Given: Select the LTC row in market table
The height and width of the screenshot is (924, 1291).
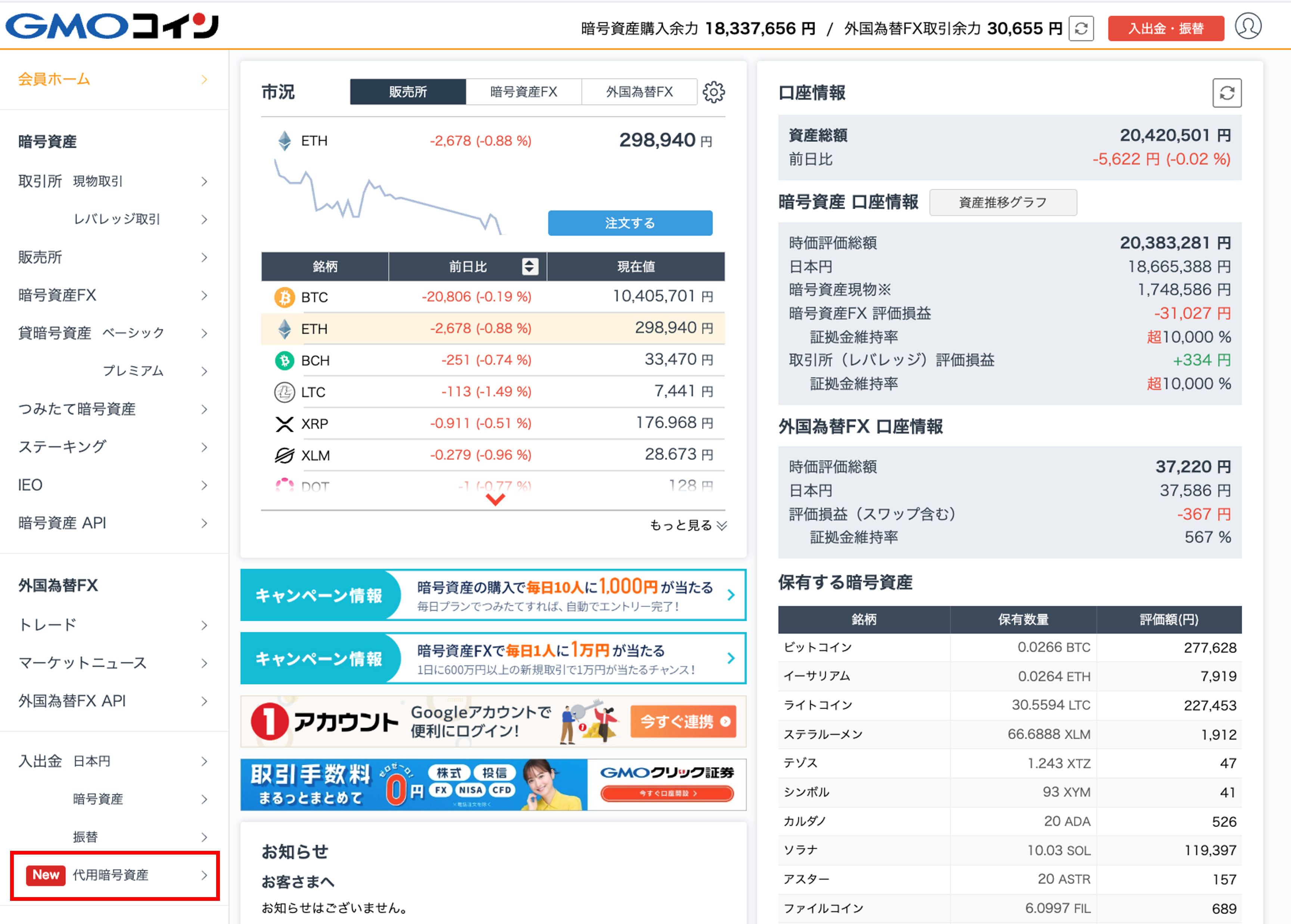Looking at the screenshot, I should pos(493,392).
